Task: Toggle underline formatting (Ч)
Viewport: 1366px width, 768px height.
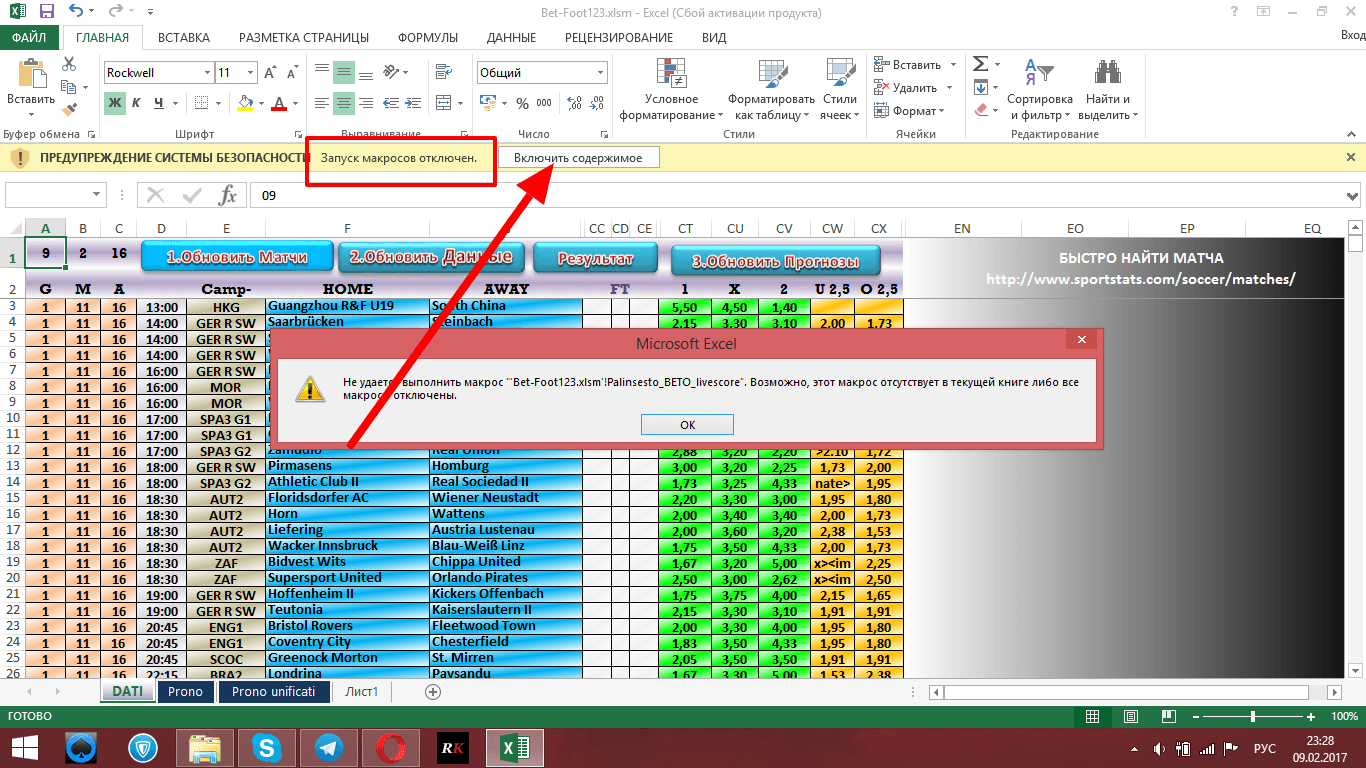Action: 160,102
